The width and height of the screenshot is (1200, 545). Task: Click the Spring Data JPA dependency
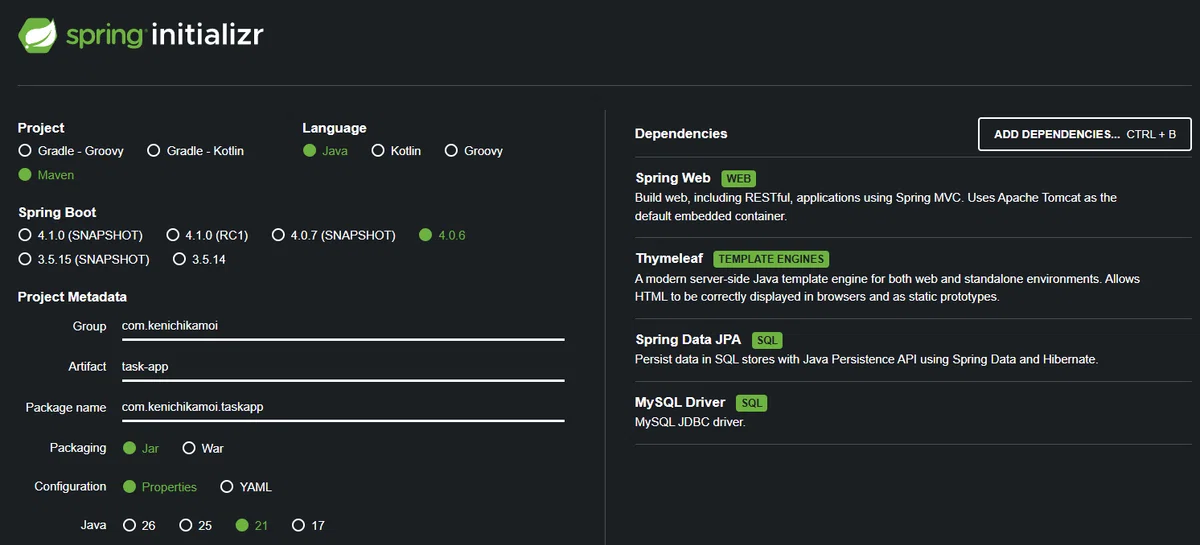pyautogui.click(x=913, y=349)
